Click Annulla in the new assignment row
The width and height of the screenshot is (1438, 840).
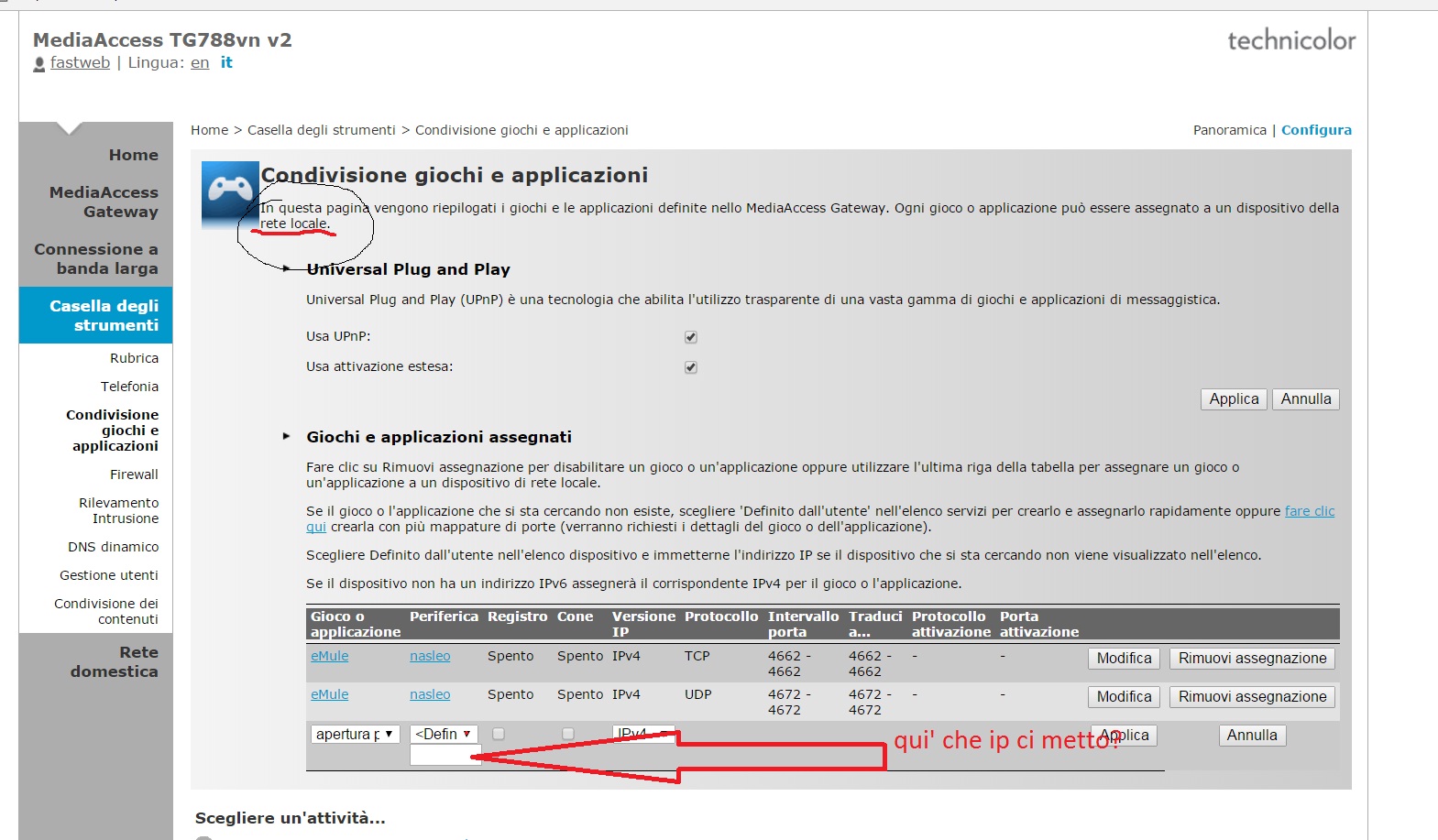(1252, 736)
